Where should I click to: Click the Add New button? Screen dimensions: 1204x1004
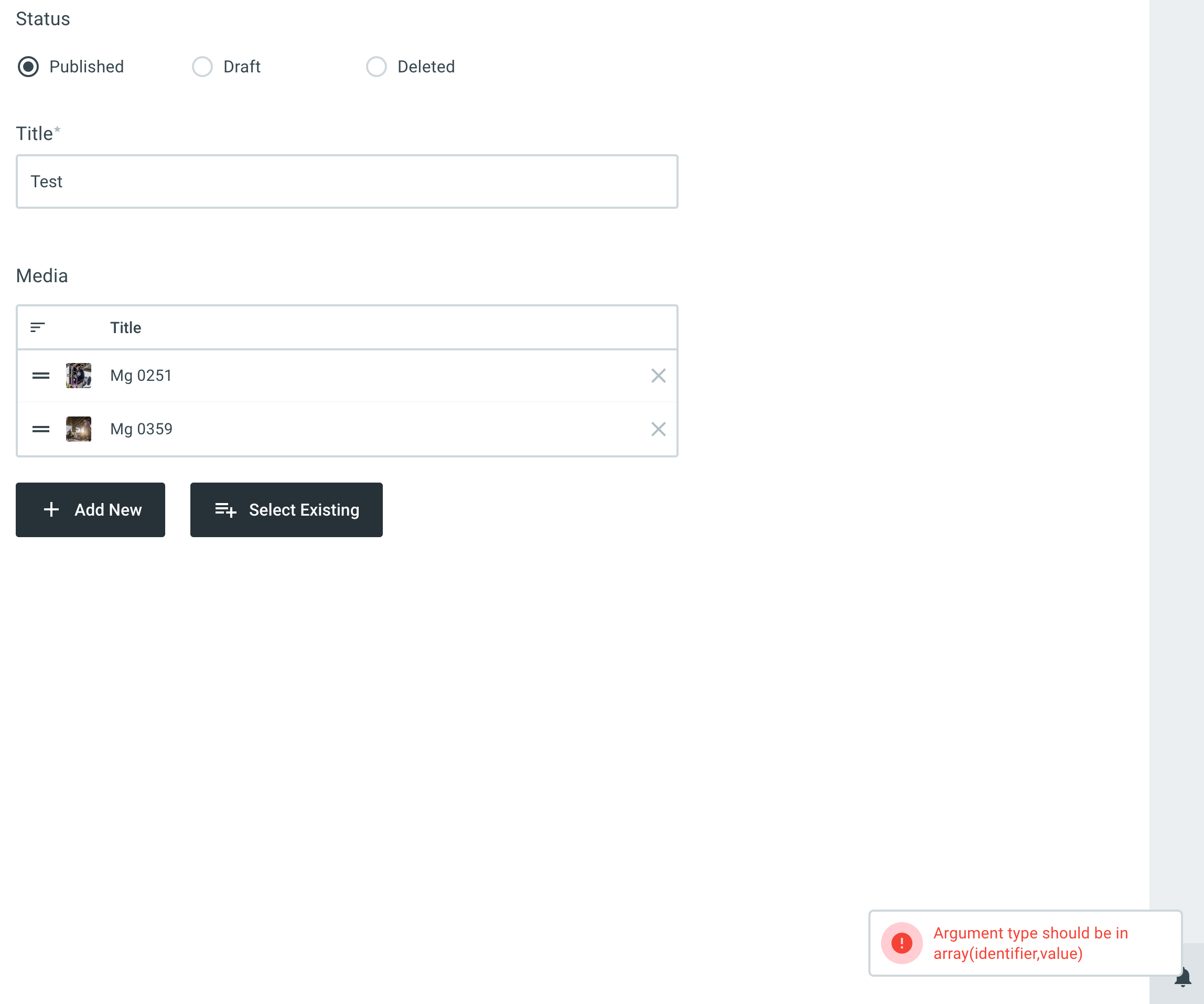[x=91, y=510]
